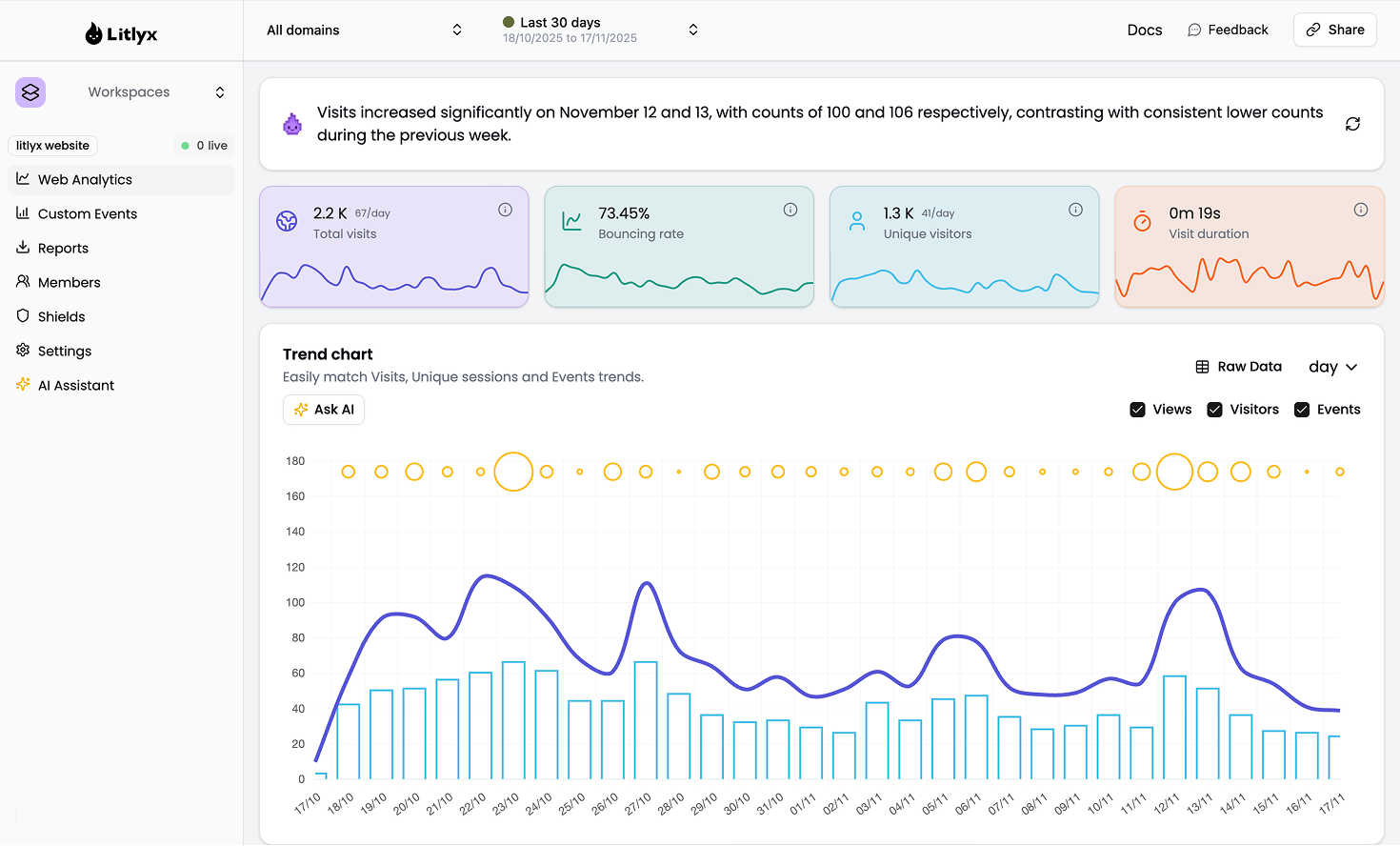Click the info icon on Visit duration card
This screenshot has height=846, width=1400.
1360,210
